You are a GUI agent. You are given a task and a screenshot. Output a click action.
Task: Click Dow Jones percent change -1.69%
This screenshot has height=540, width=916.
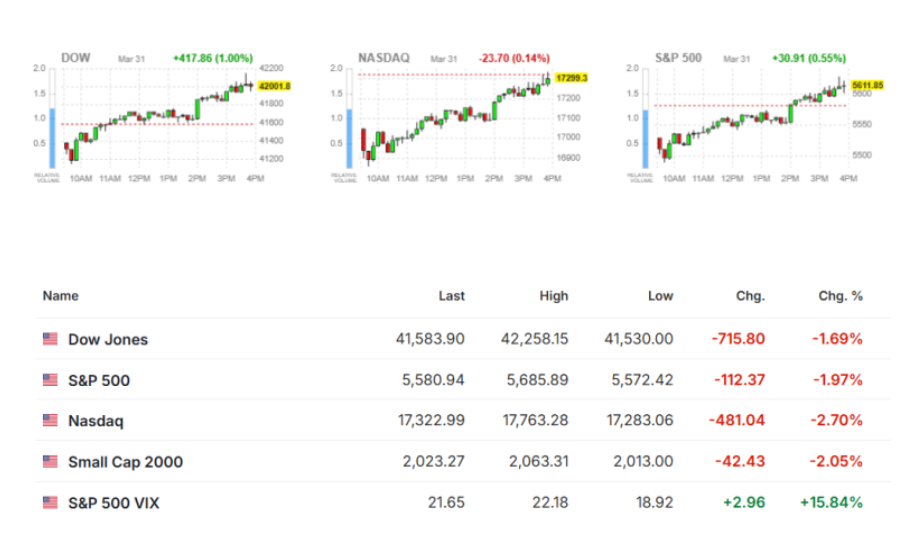pos(837,339)
